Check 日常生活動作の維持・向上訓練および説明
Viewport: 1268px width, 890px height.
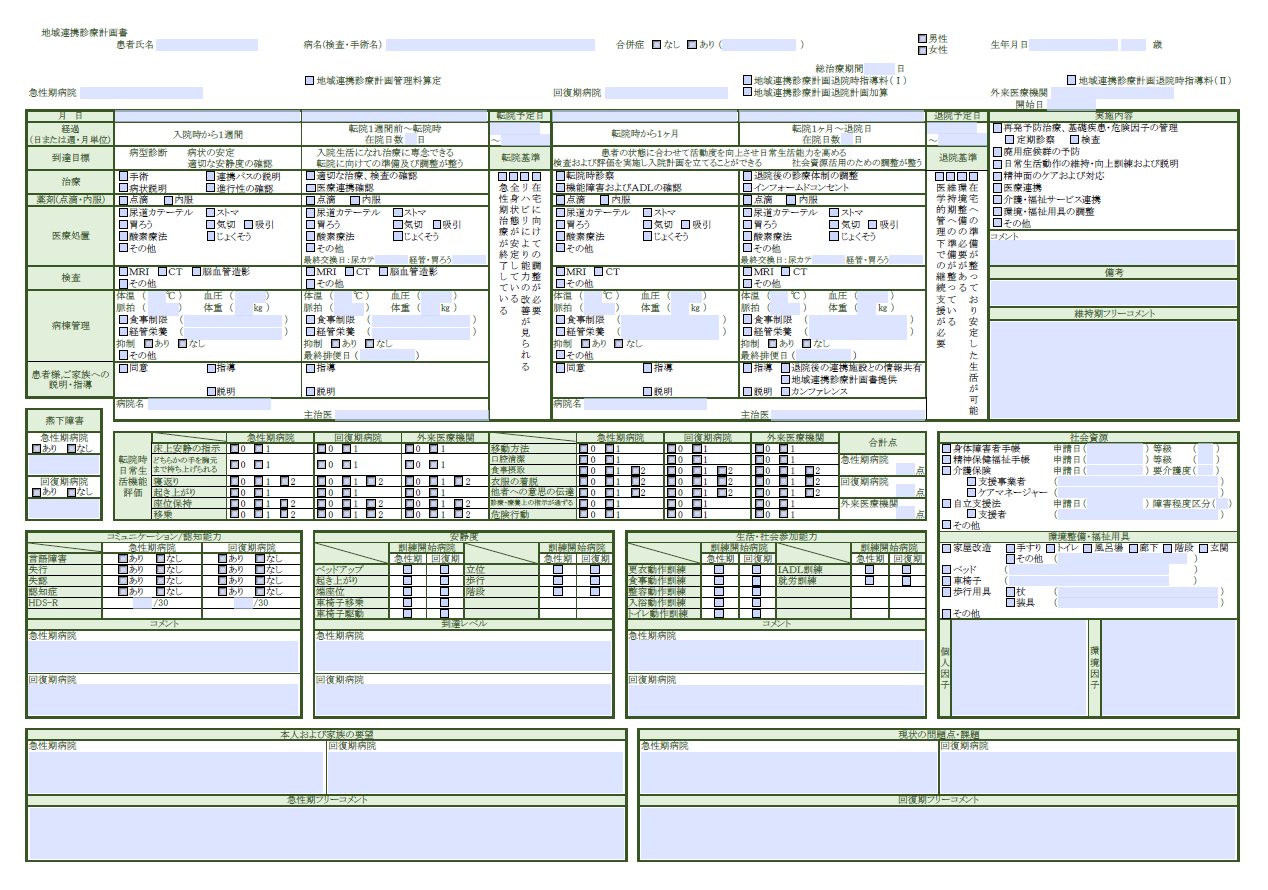[x=996, y=164]
